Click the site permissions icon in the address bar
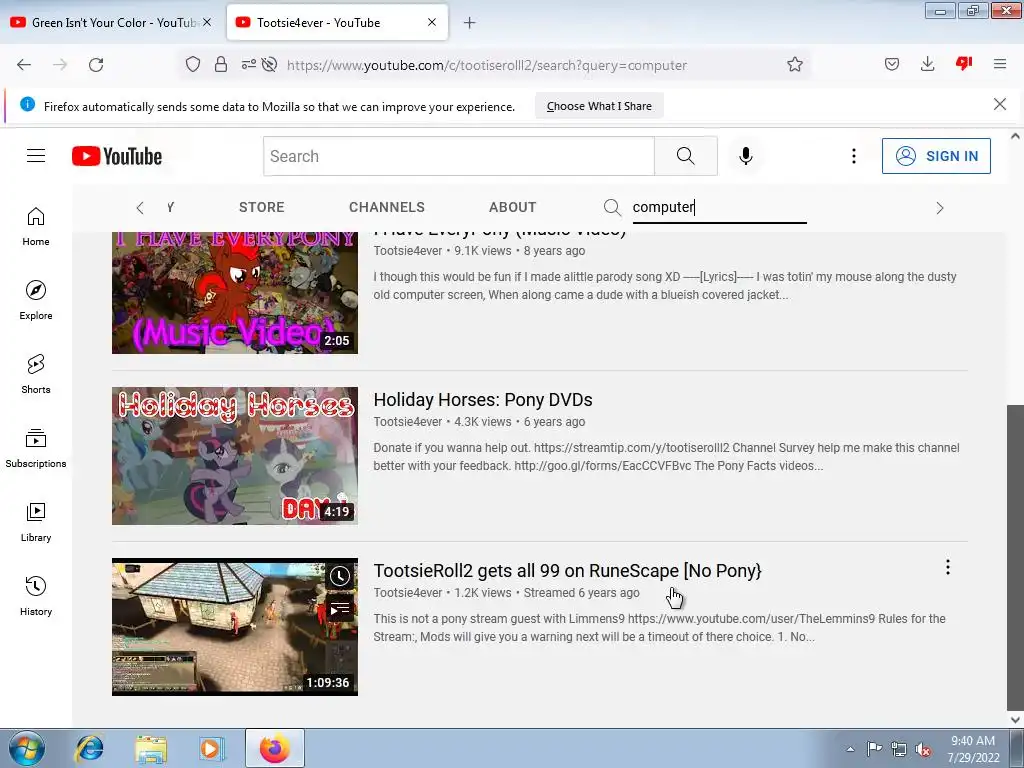Image resolution: width=1024 pixels, height=768 pixels. 248,64
